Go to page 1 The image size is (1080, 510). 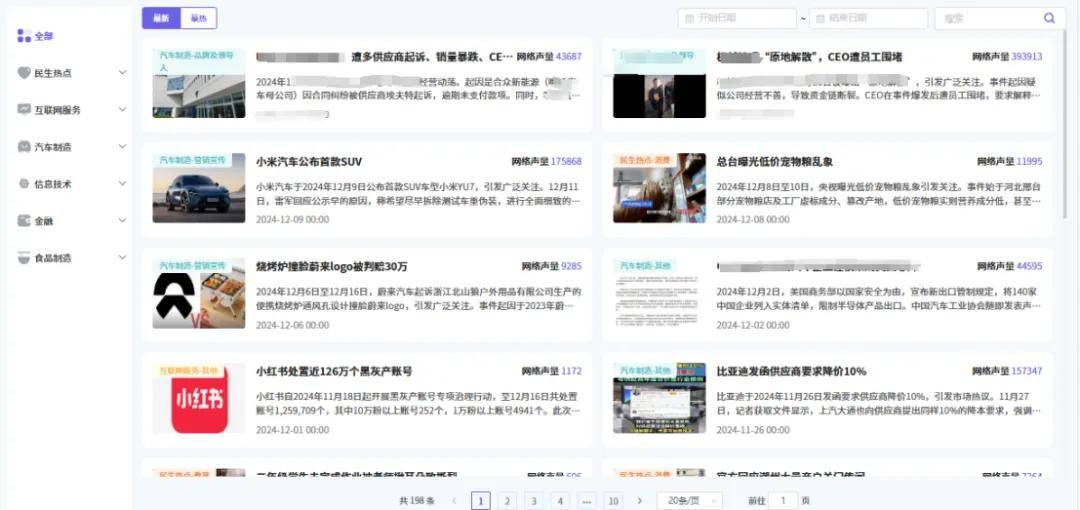[481, 501]
